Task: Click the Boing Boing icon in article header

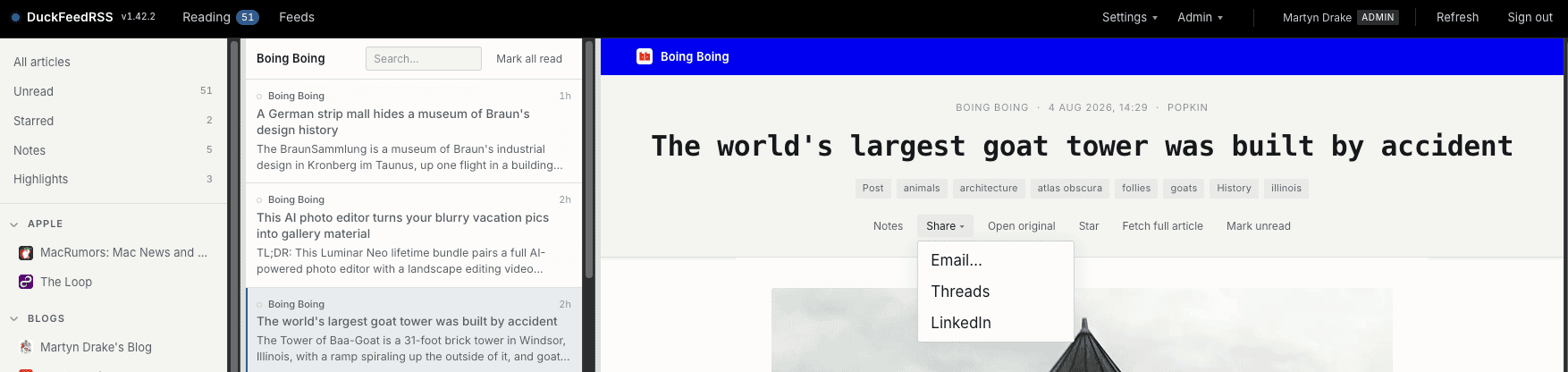Action: tap(645, 56)
